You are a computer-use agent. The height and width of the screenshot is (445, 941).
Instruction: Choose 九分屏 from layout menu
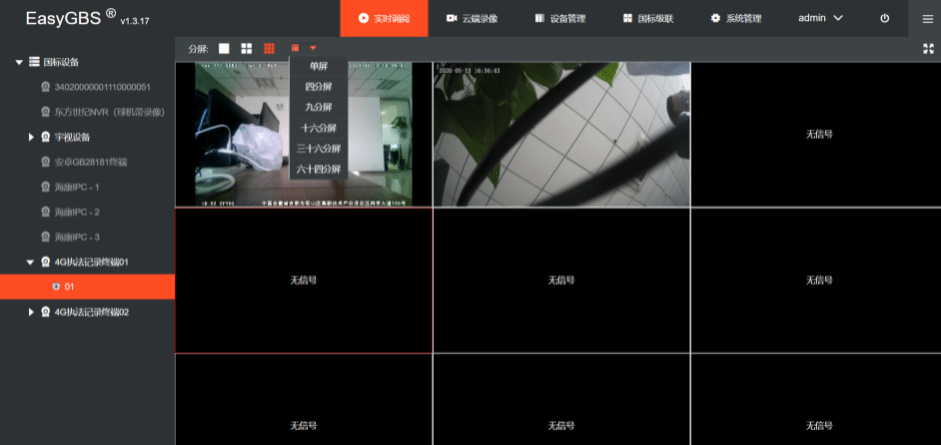(318, 107)
